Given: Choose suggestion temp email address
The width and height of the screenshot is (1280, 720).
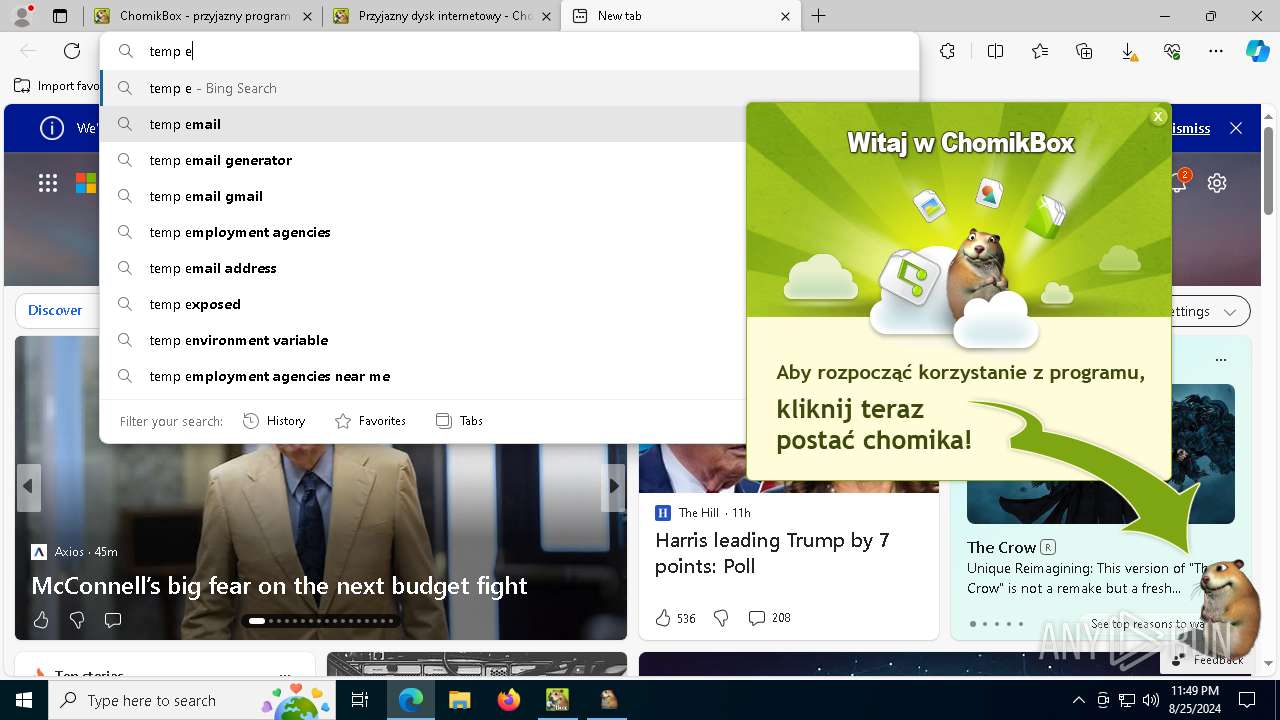Looking at the screenshot, I should coord(423,268).
